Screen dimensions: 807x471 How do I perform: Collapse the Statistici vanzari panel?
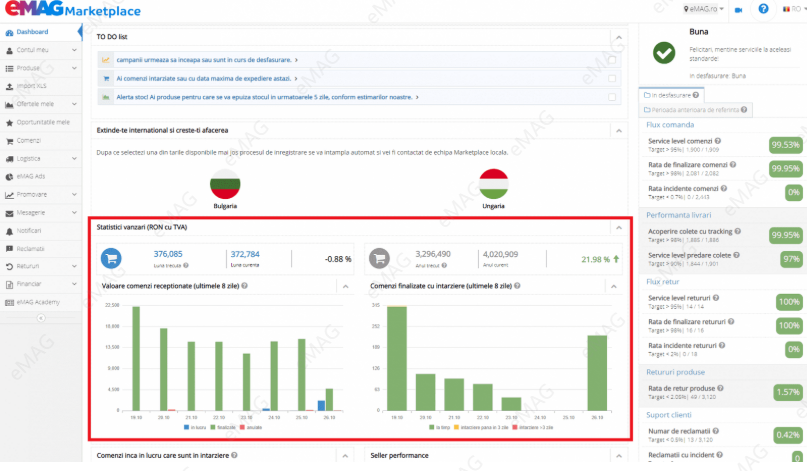pos(617,227)
